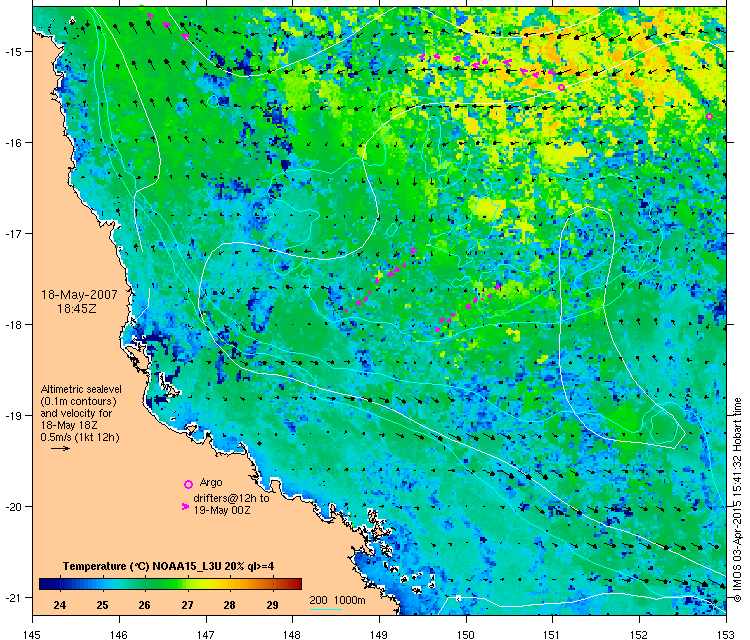Click the '19-May 00Z' legend text

222,510
